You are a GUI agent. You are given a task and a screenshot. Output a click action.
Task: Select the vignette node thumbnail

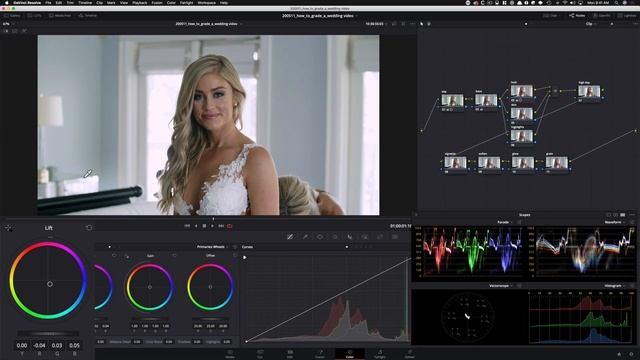[x=455, y=162]
